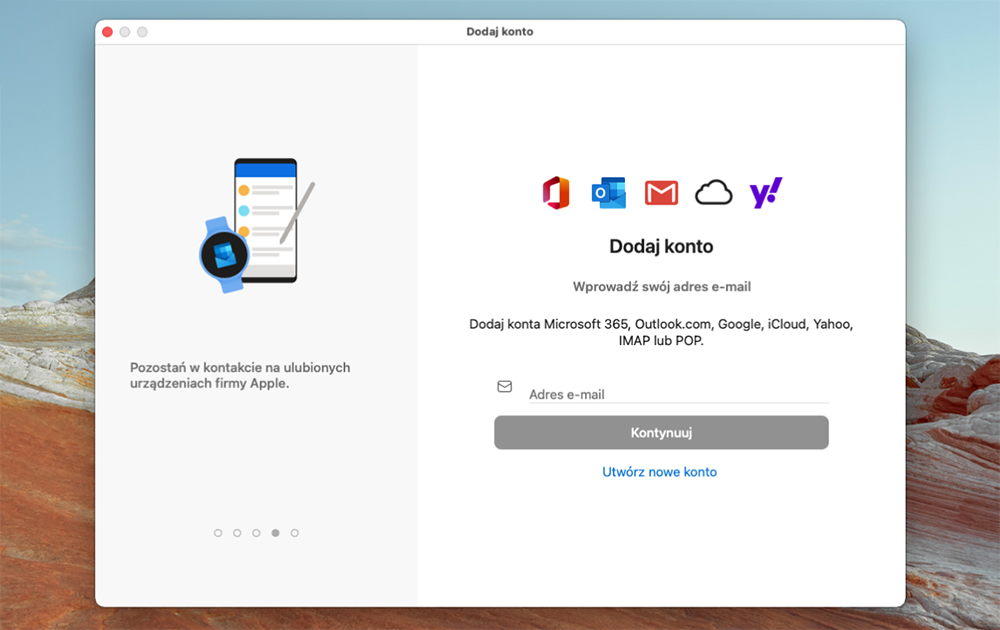Click the Dodaj konta Microsoft 365 description text
1000x630 pixels.
coord(661,332)
